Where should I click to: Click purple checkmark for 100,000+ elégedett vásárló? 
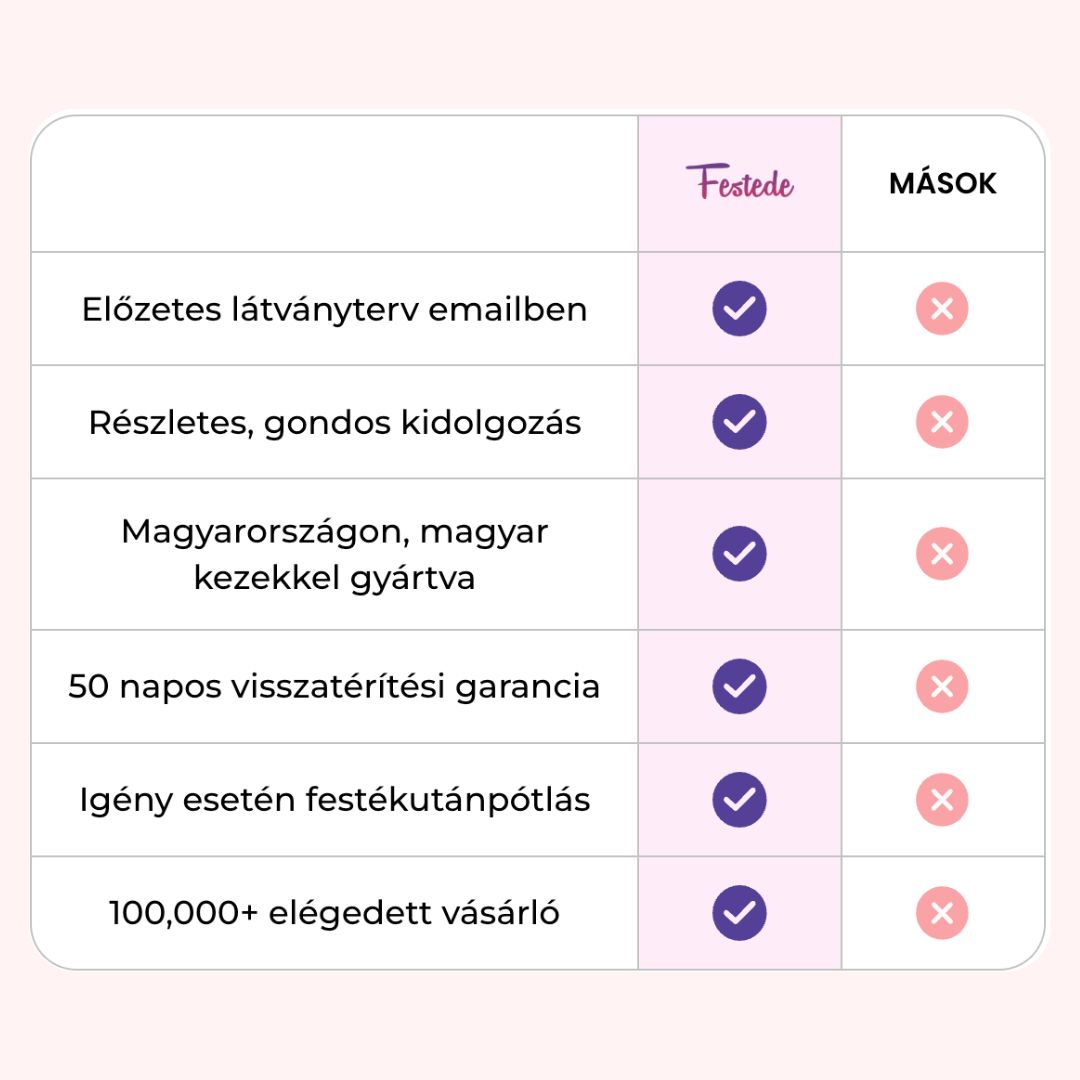tap(739, 913)
